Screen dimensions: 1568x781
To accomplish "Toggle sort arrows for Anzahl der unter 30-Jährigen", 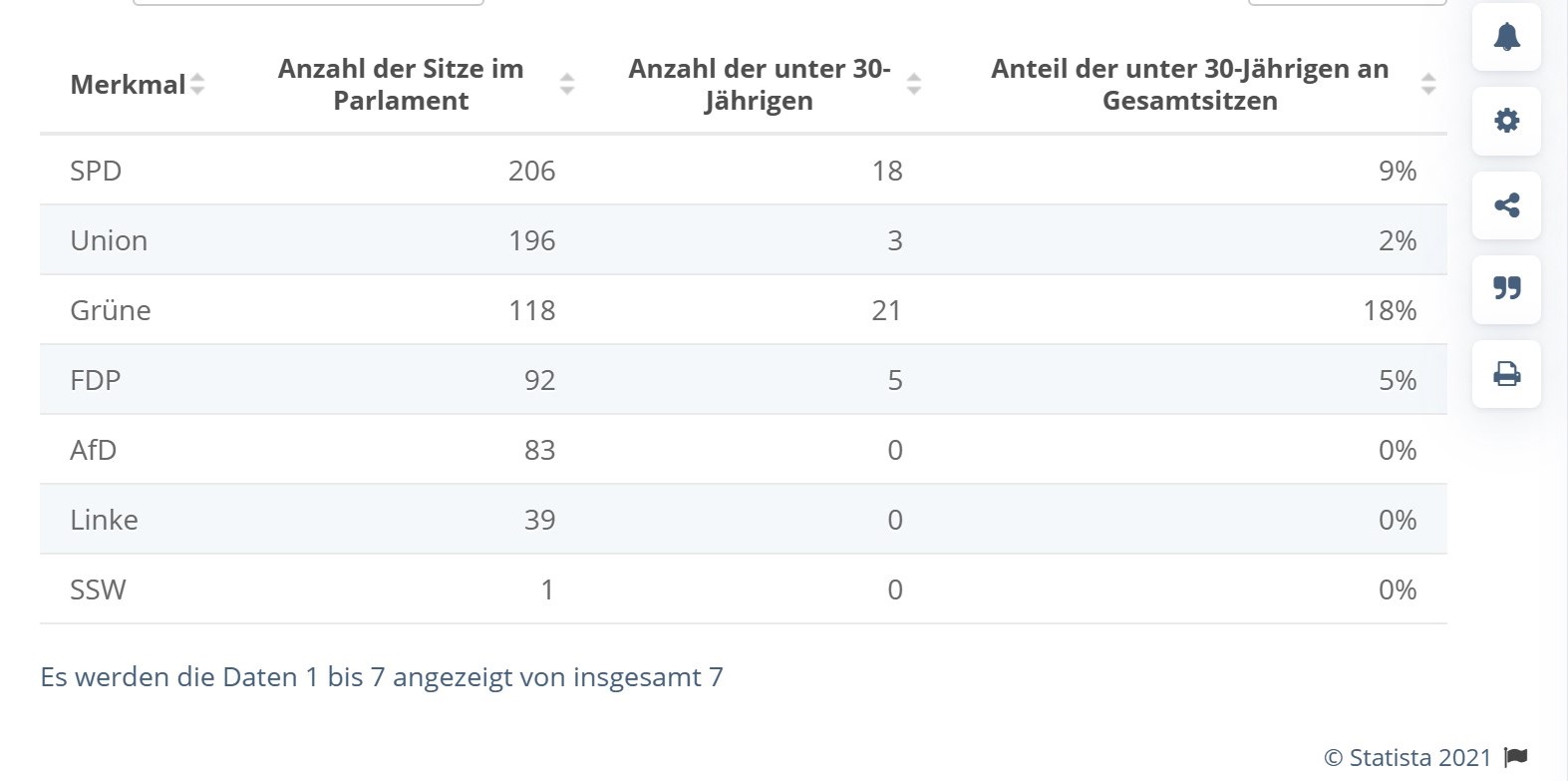I will click(913, 85).
